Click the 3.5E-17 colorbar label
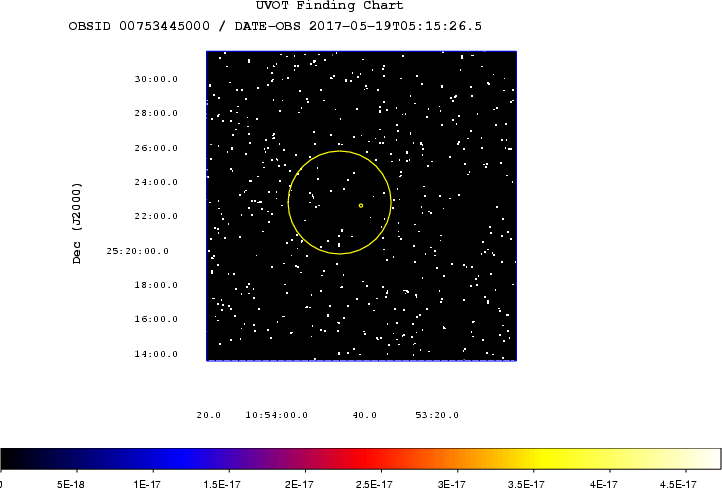The width and height of the screenshot is (722, 488). 526,484
